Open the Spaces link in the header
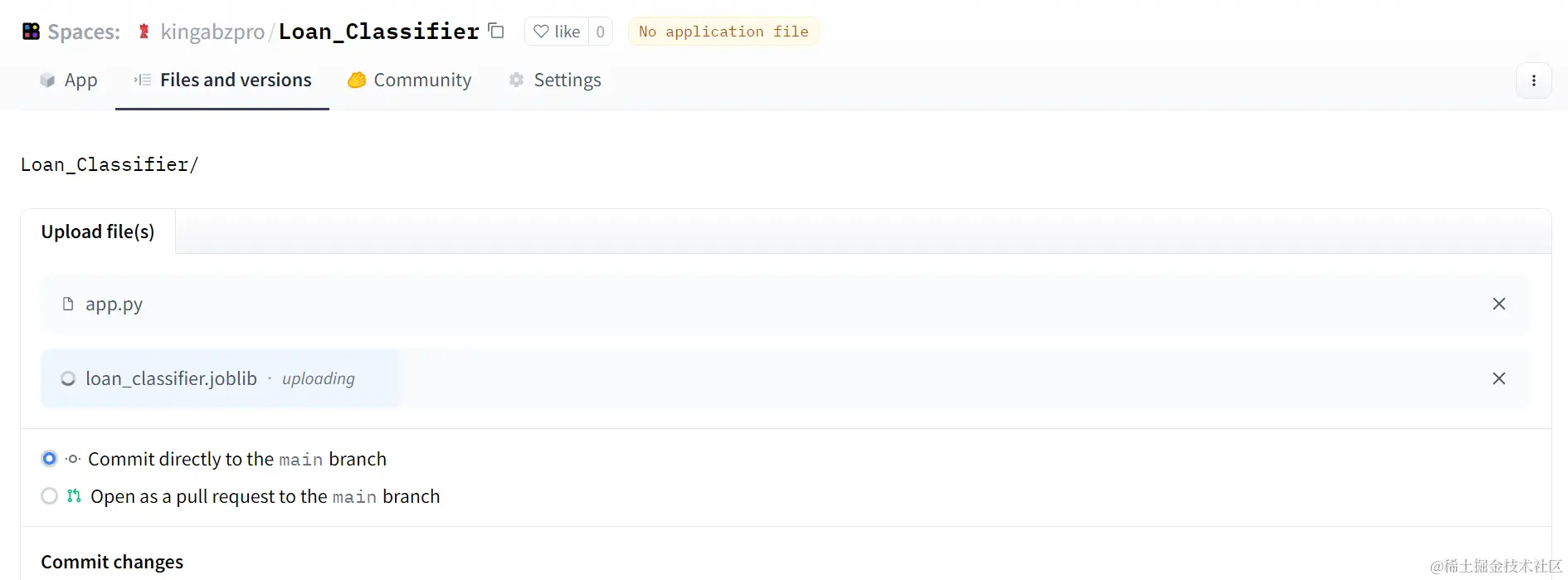This screenshot has height=580, width=1568. 84,32
